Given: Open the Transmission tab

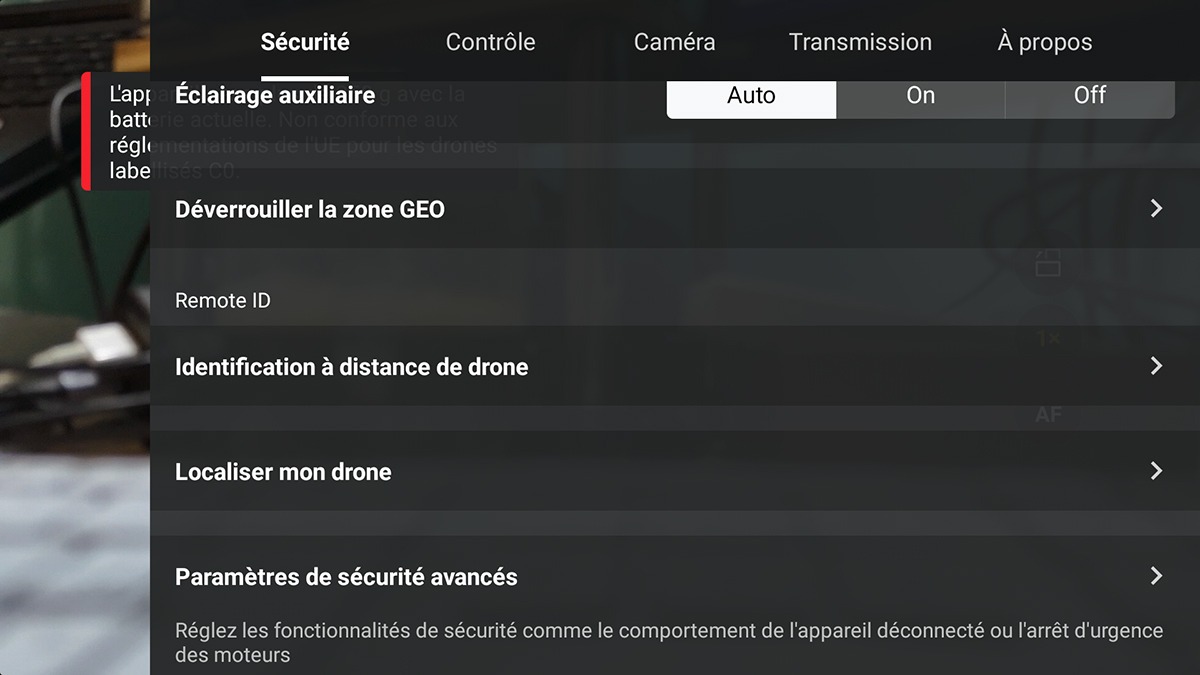Looking at the screenshot, I should click(x=860, y=42).
